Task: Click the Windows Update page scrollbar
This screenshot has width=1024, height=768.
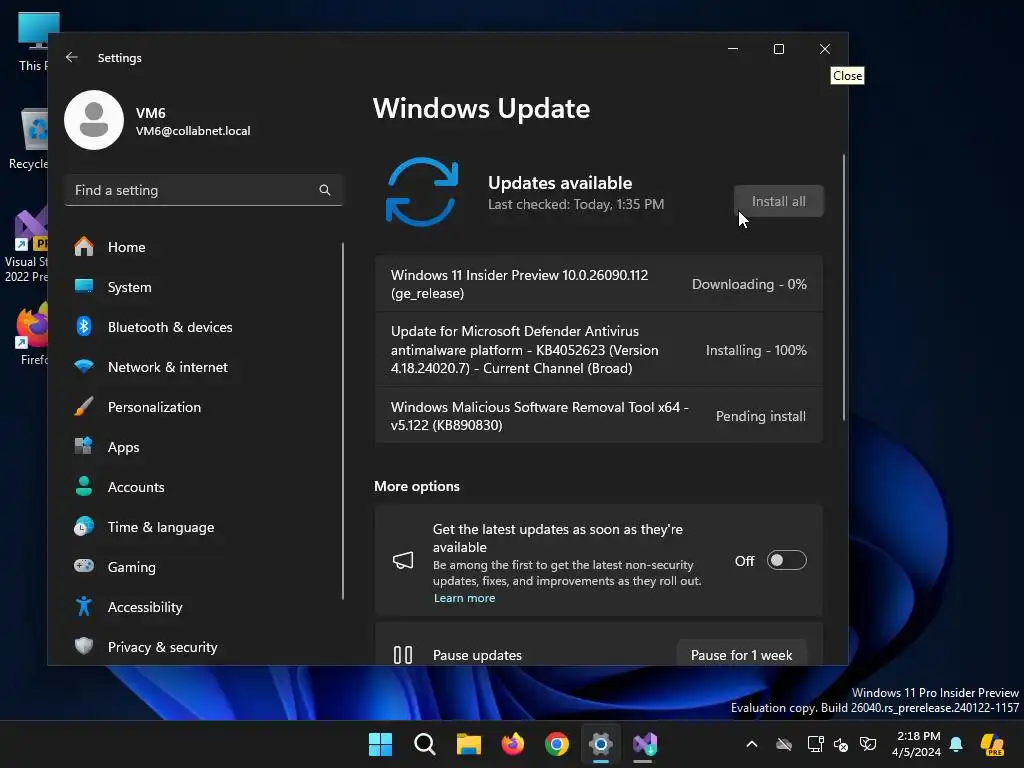Action: (x=844, y=287)
